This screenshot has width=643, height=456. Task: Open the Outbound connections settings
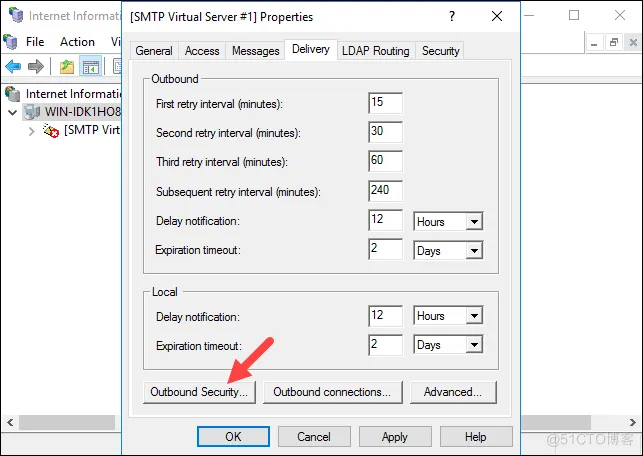click(334, 392)
